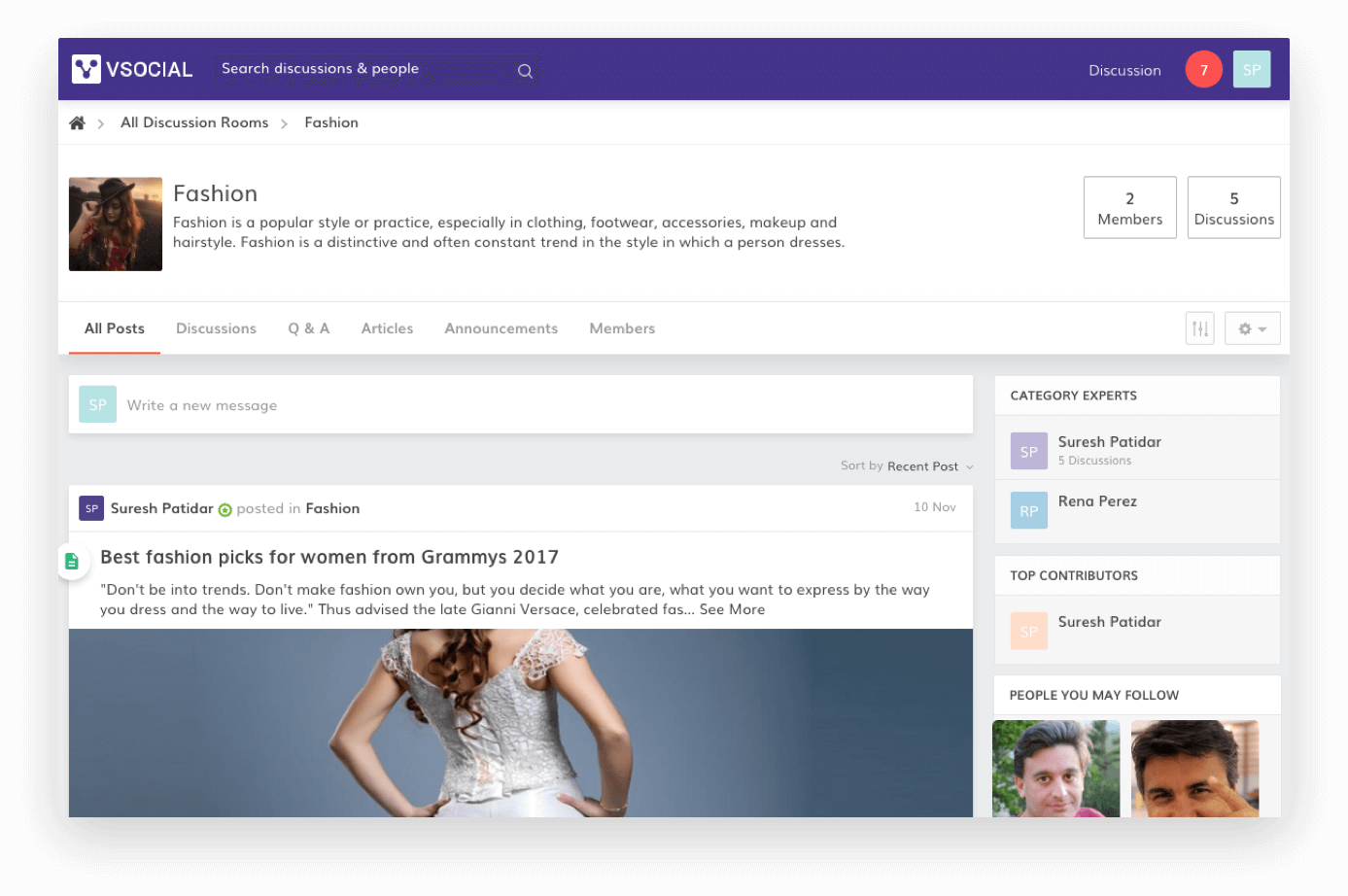Click the VSOCIAL logo icon
Image resolution: width=1348 pixels, height=896 pixels.
(86, 69)
